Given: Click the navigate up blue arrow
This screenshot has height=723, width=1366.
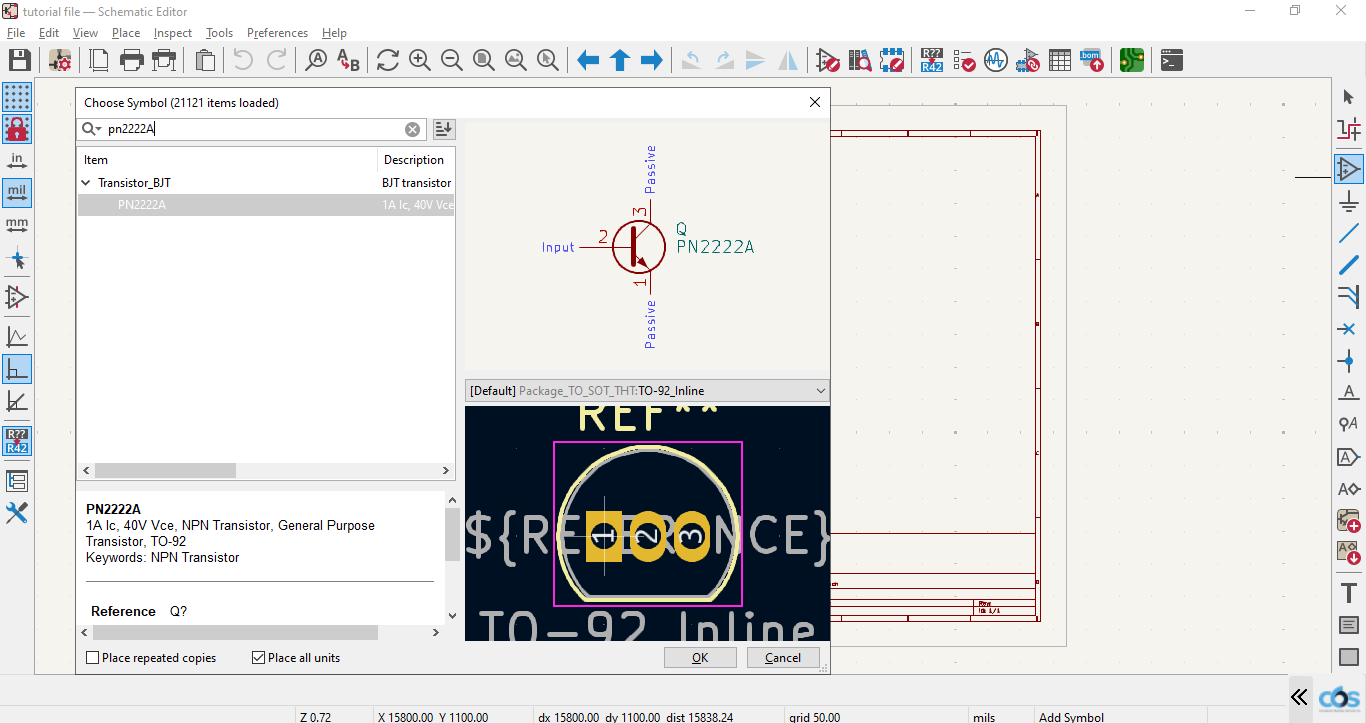Looking at the screenshot, I should pyautogui.click(x=620, y=60).
